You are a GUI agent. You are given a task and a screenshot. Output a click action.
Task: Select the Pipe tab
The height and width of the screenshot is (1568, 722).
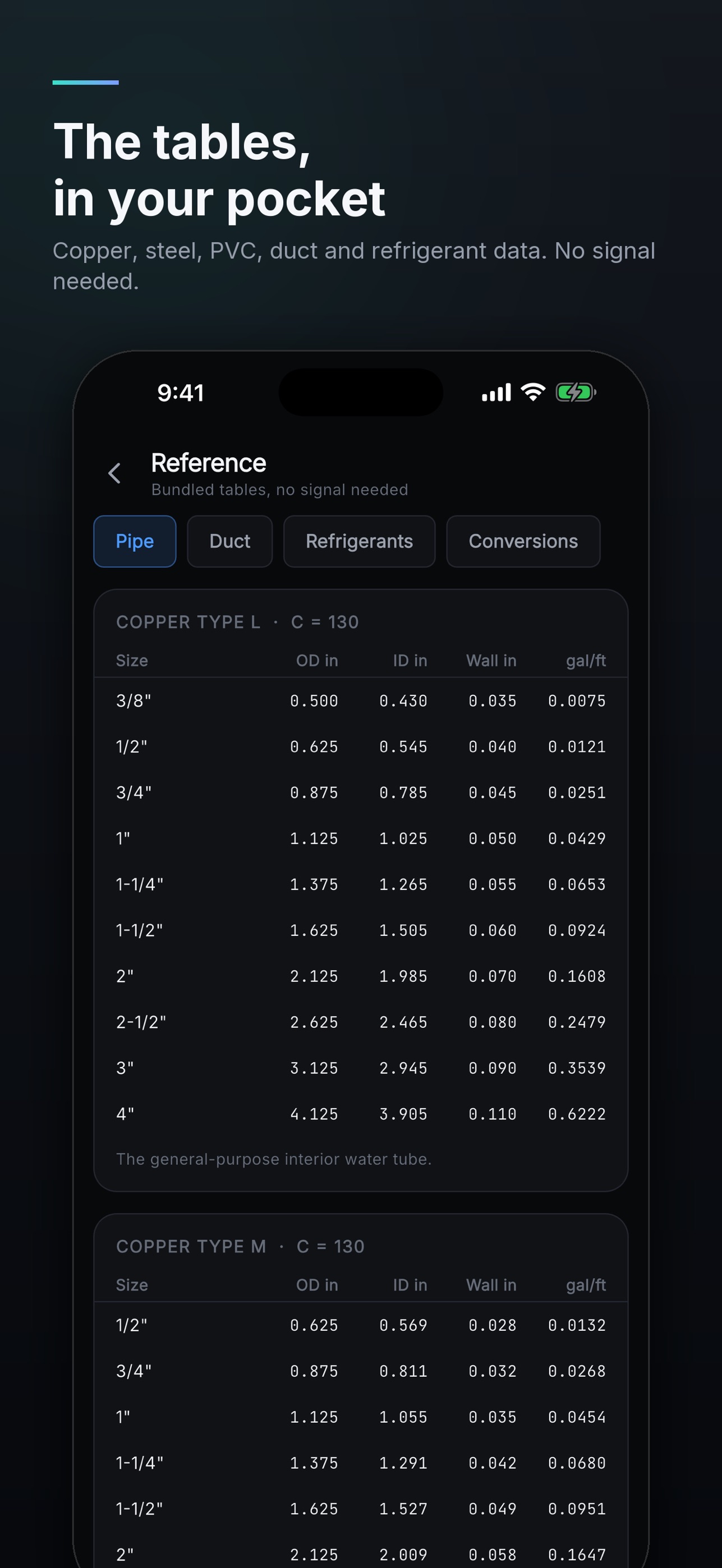[x=135, y=541]
